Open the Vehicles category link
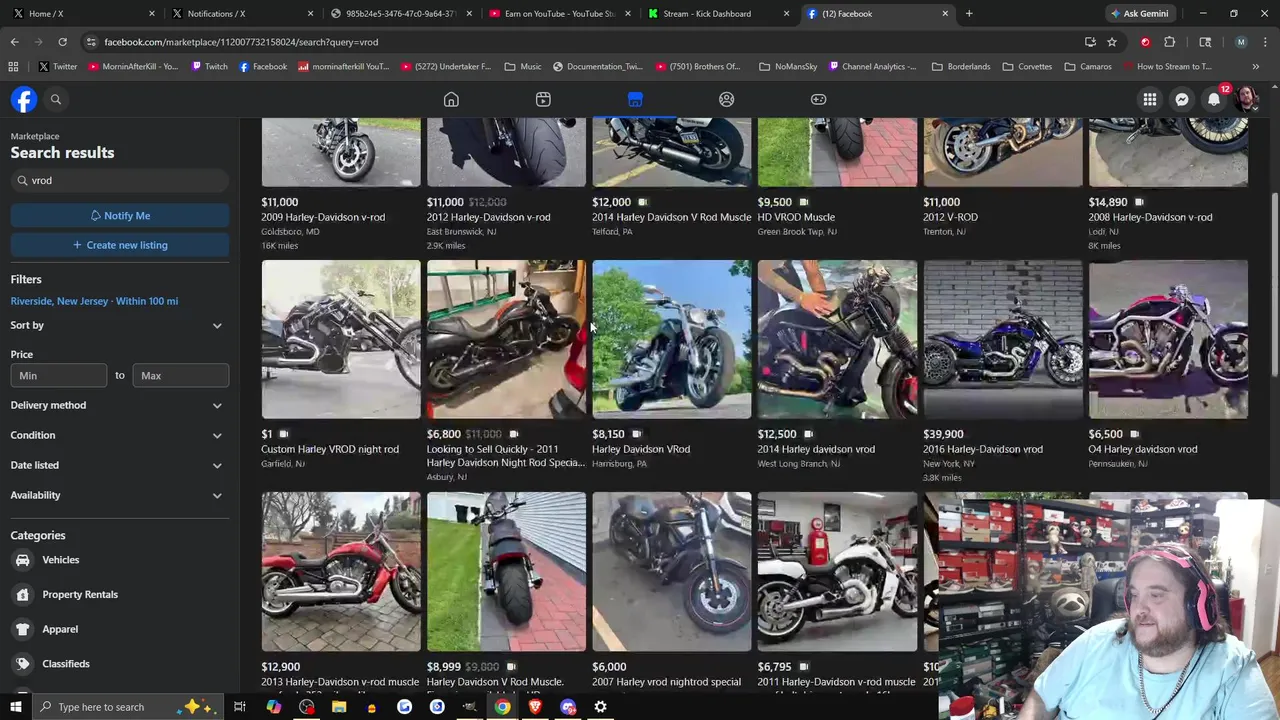 click(60, 560)
